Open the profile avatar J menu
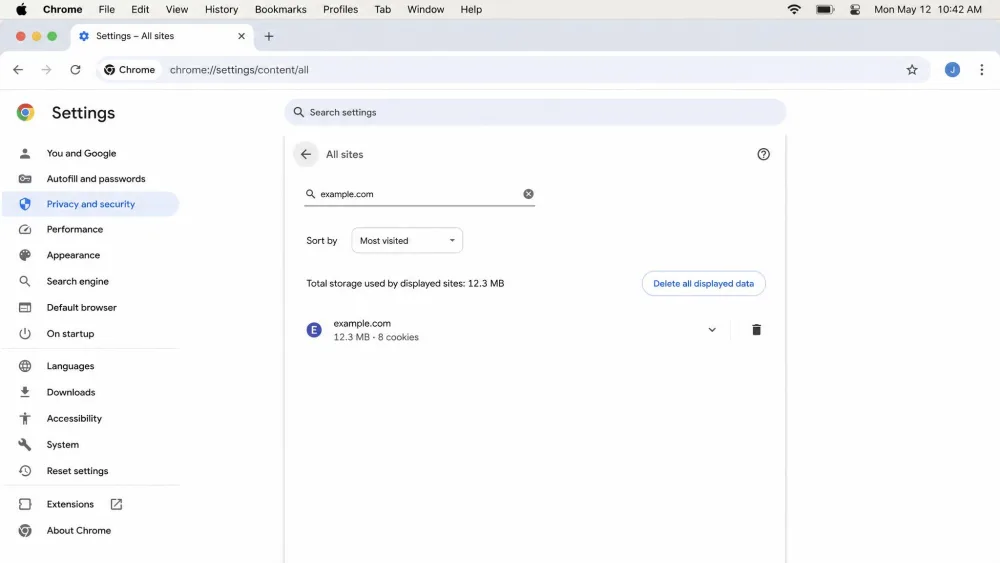 click(952, 69)
